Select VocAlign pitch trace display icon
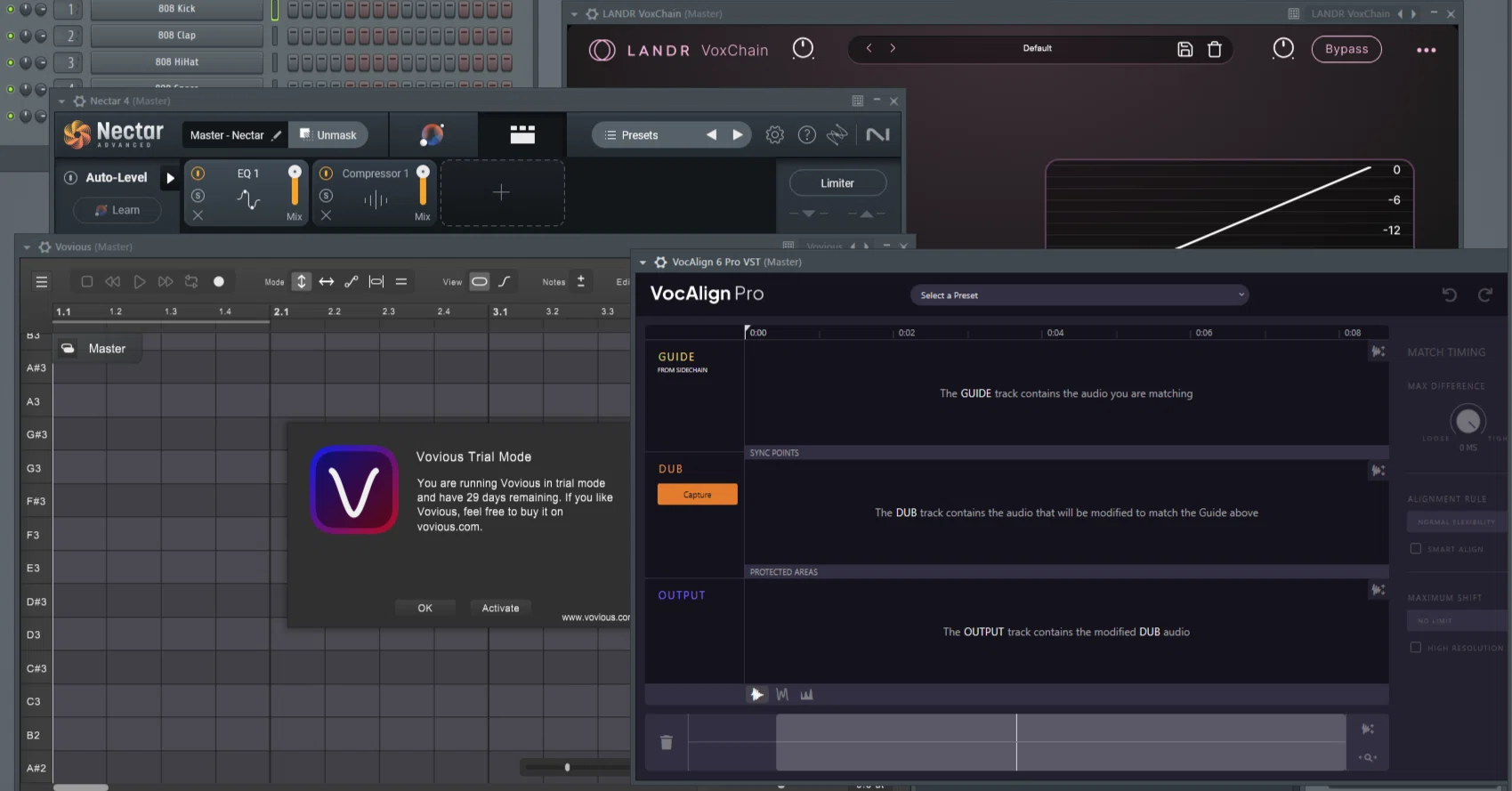This screenshot has height=791, width=1512. coord(782,695)
